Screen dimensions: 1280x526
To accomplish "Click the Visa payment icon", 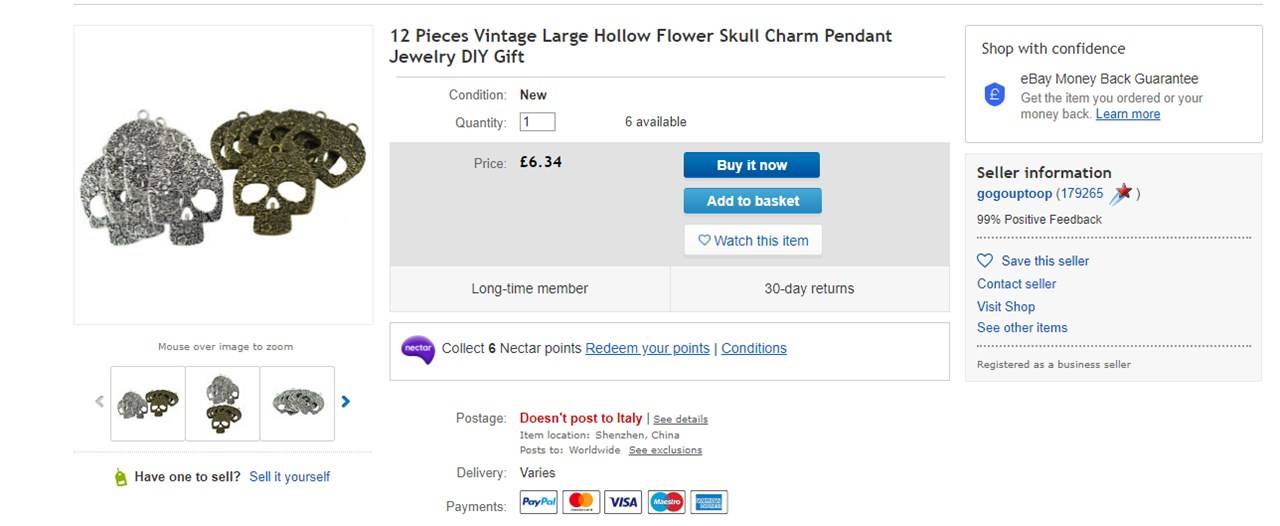I will [623, 502].
